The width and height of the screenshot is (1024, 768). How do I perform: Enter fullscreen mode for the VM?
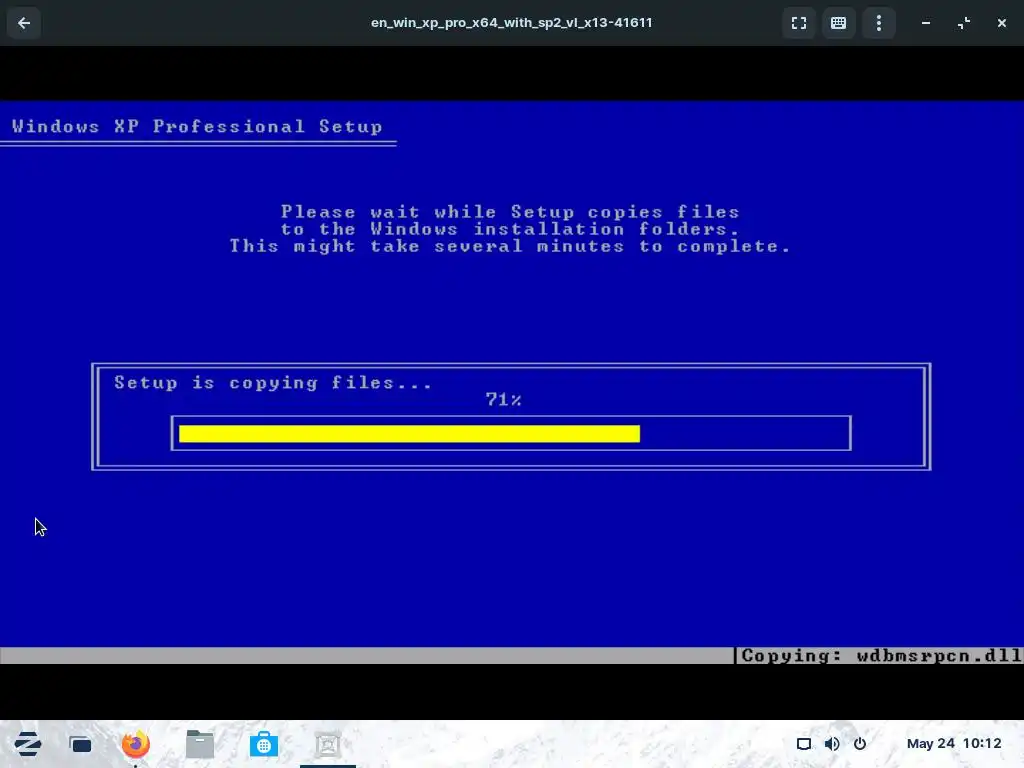799,23
